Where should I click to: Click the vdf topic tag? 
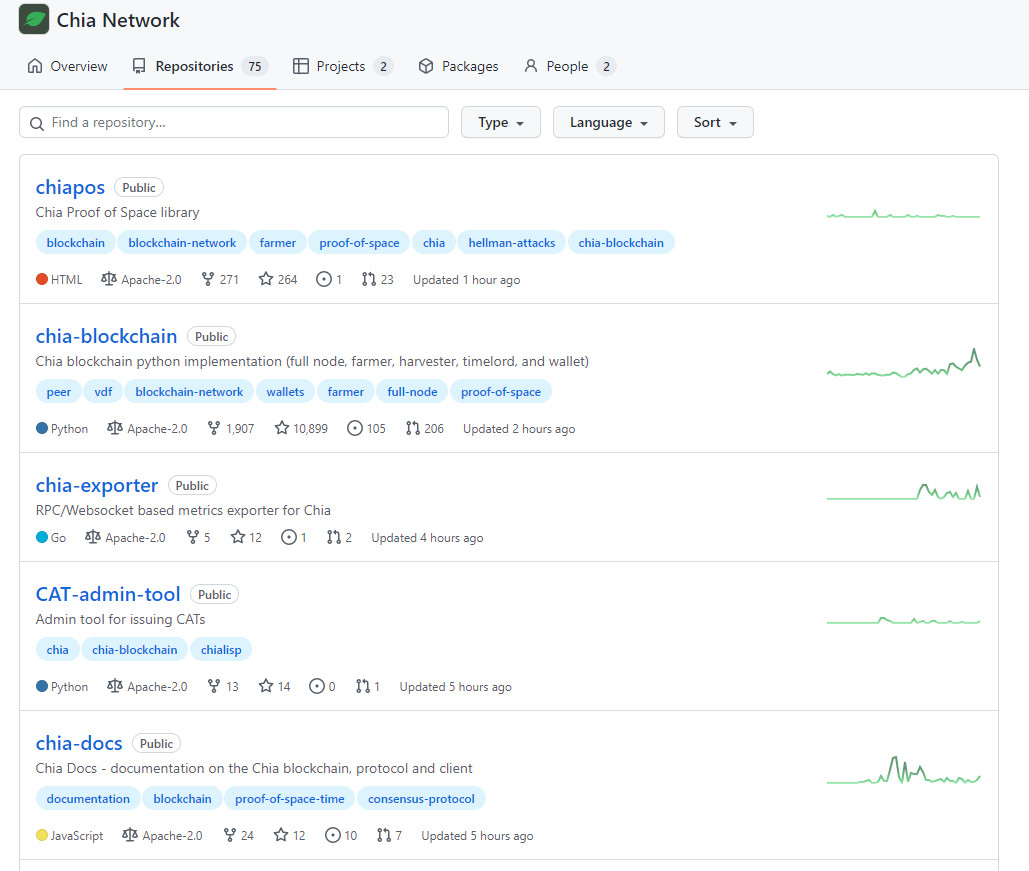point(103,392)
